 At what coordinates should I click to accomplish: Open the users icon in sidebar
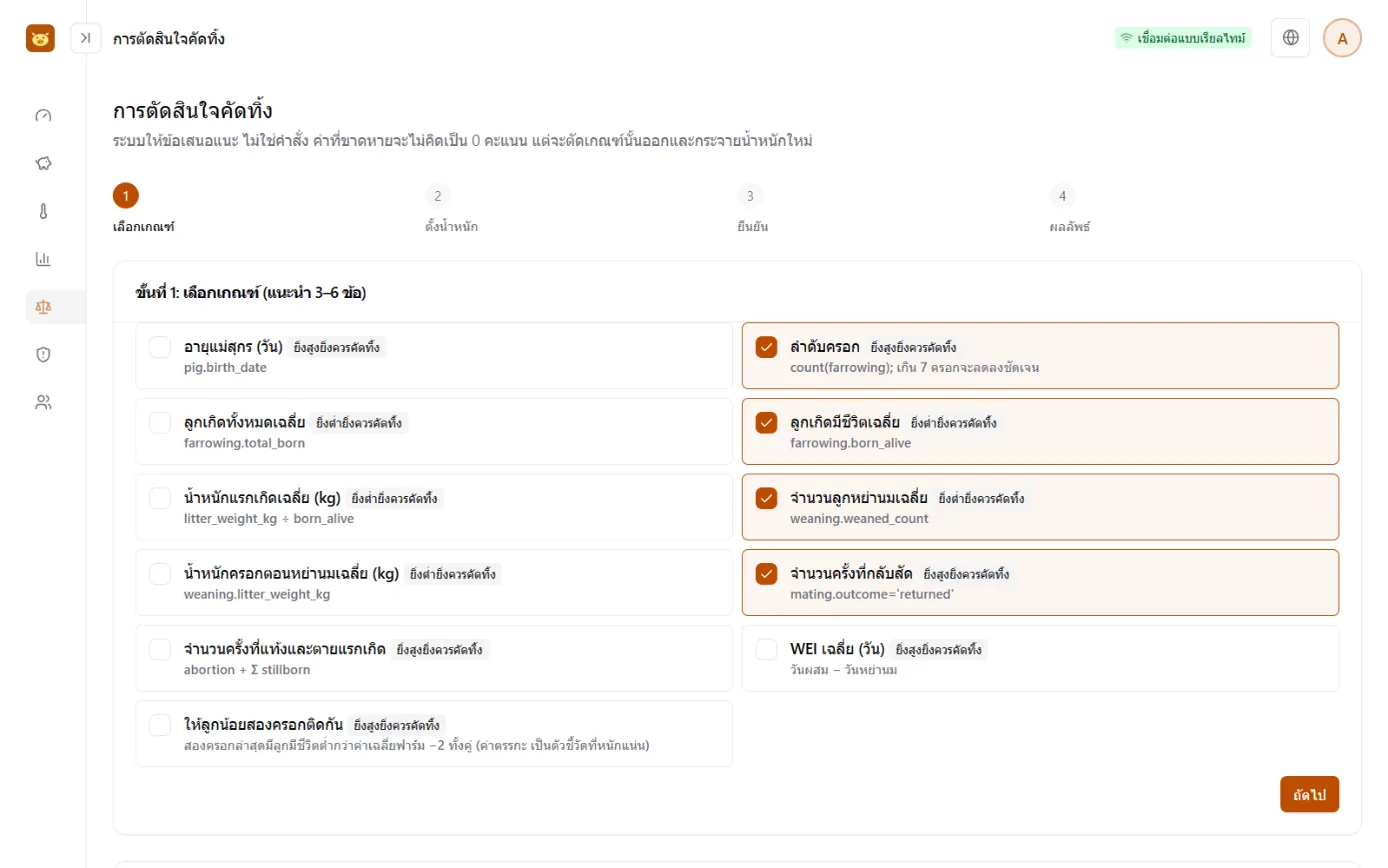pyautogui.click(x=43, y=402)
